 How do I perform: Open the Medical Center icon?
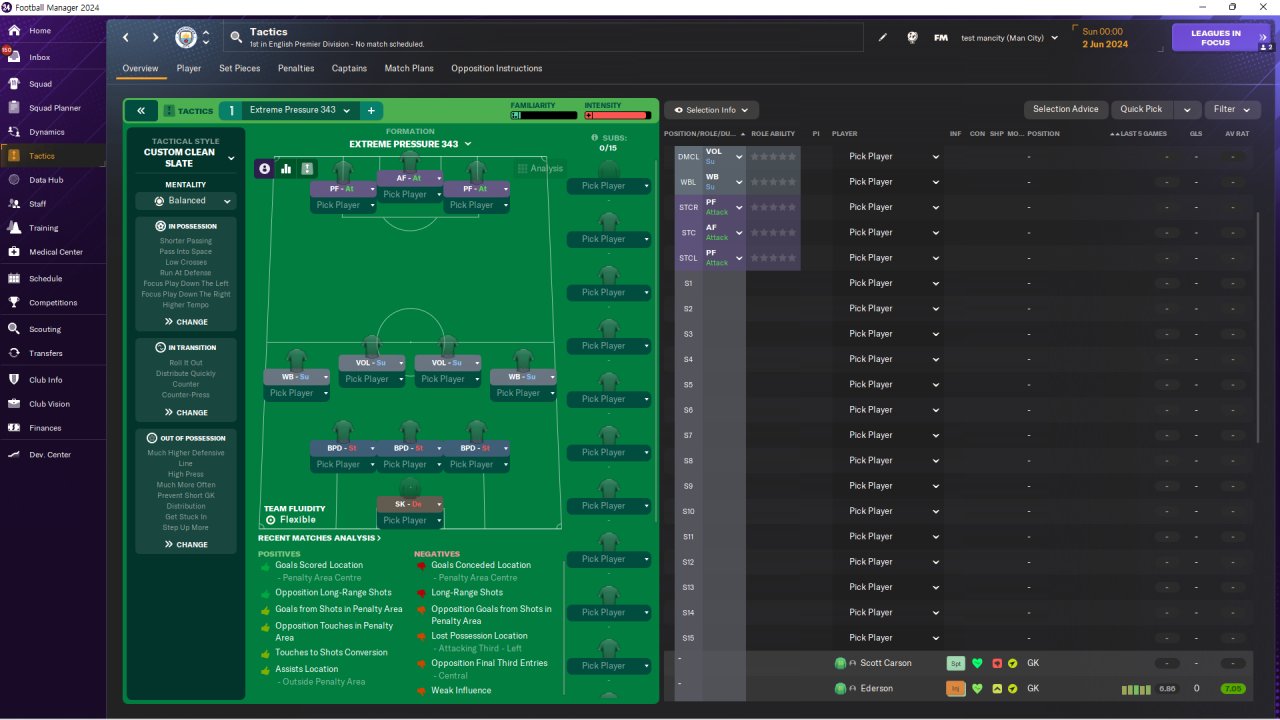tap(14, 252)
